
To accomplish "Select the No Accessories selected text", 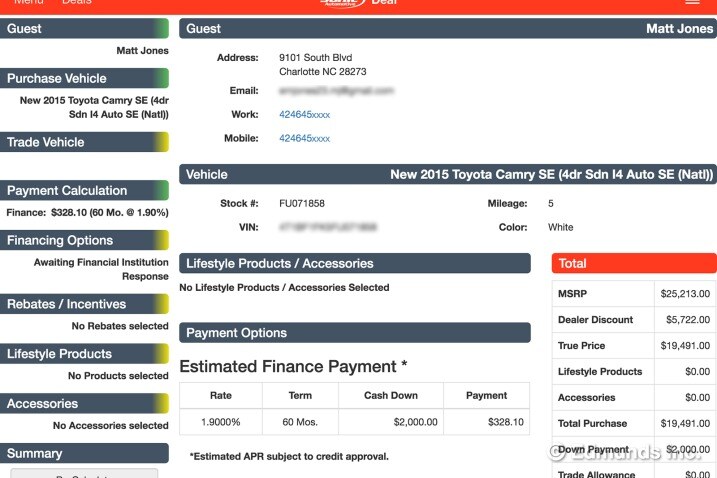I will pyautogui.click(x=111, y=425).
